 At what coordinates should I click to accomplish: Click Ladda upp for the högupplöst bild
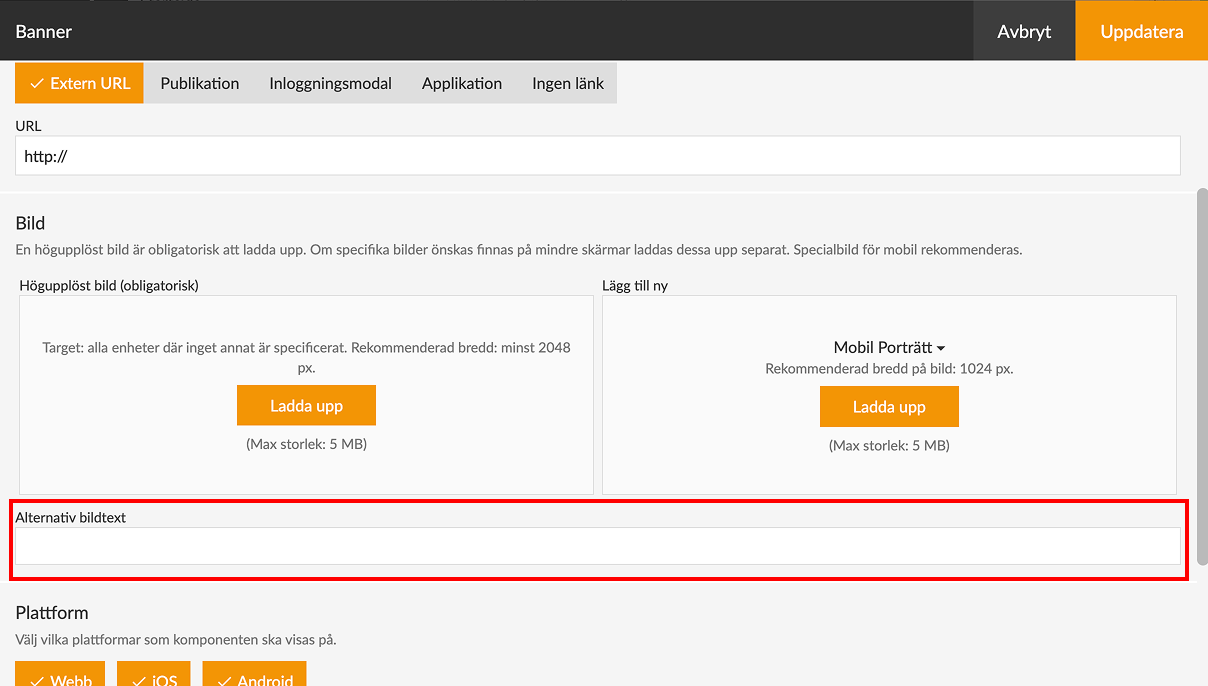coord(306,406)
